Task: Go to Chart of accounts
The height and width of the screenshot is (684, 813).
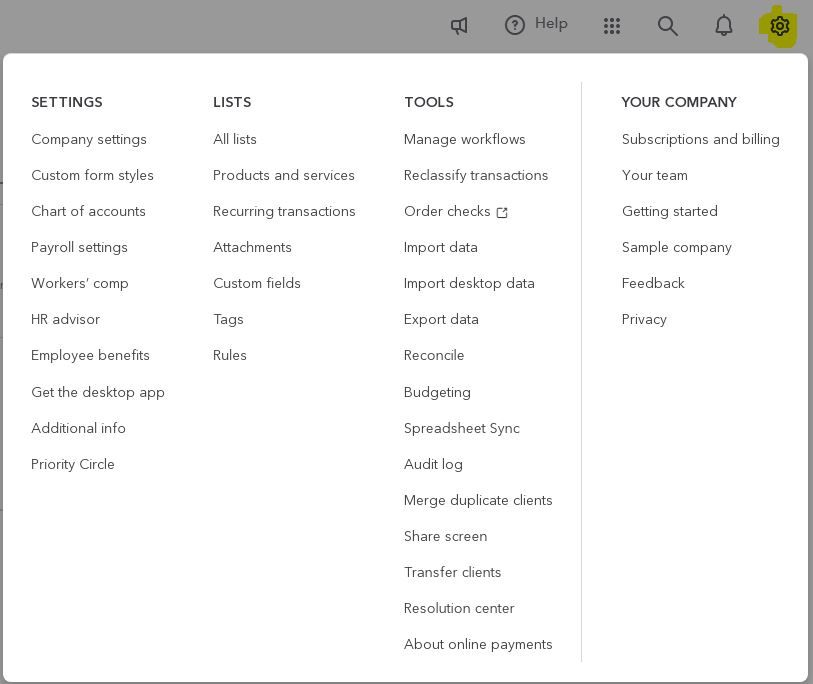Action: tap(88, 212)
